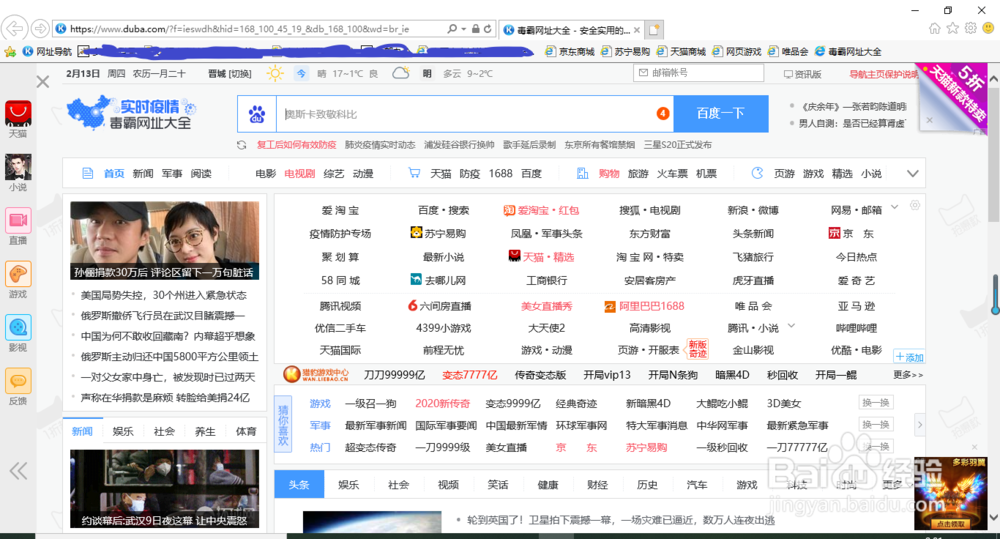The width and height of the screenshot is (1000, 539).
Task: Click the 资讯版 link at the top
Action: click(x=802, y=74)
